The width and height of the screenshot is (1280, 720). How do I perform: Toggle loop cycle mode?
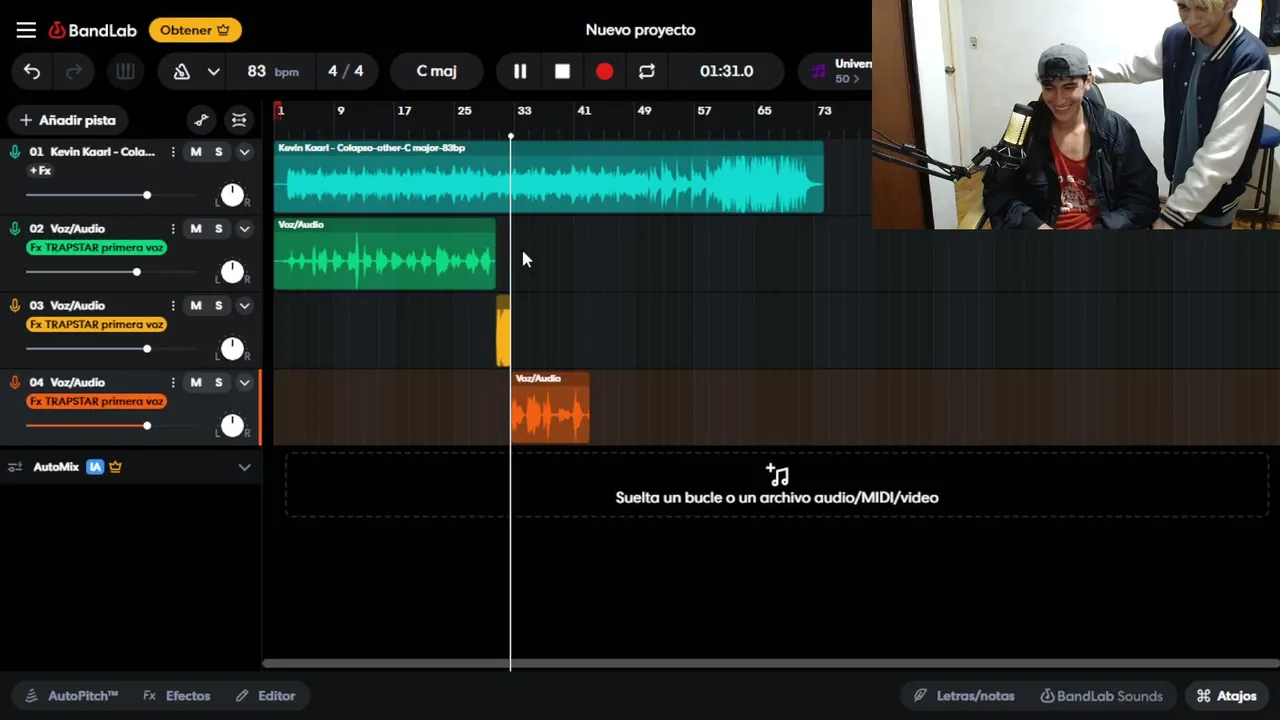click(647, 71)
